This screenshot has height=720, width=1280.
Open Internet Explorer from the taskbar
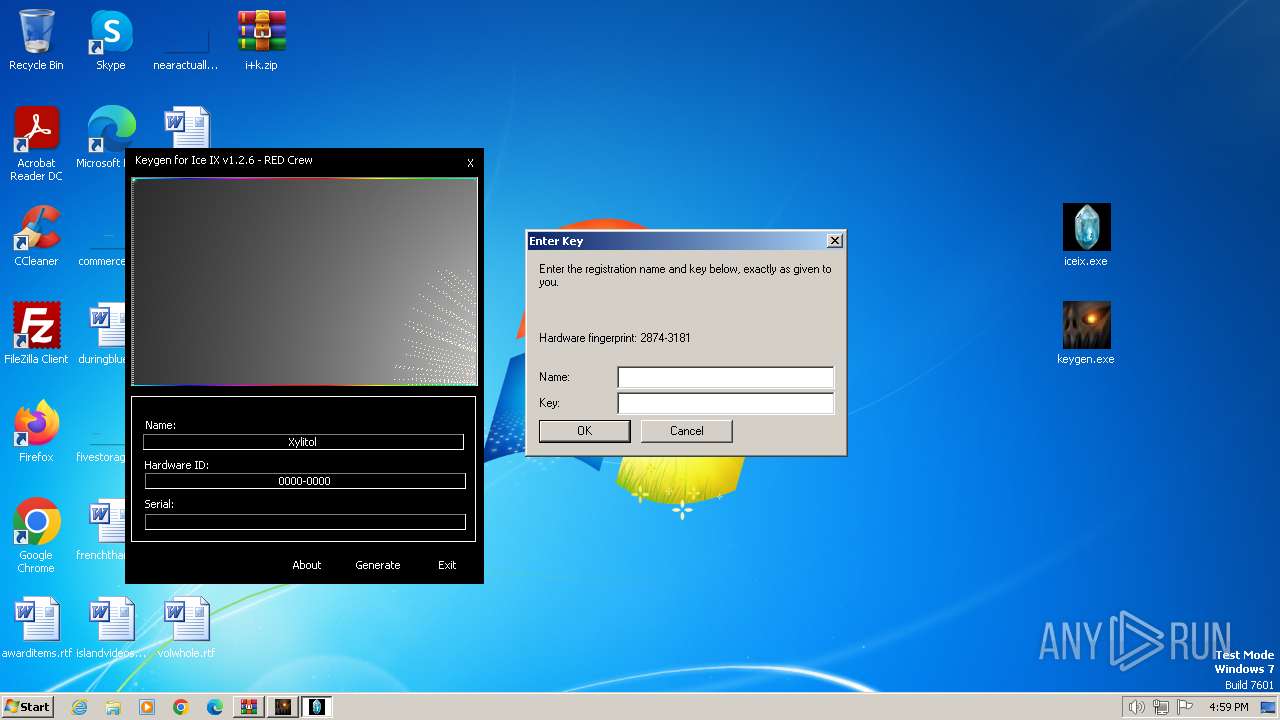79,707
